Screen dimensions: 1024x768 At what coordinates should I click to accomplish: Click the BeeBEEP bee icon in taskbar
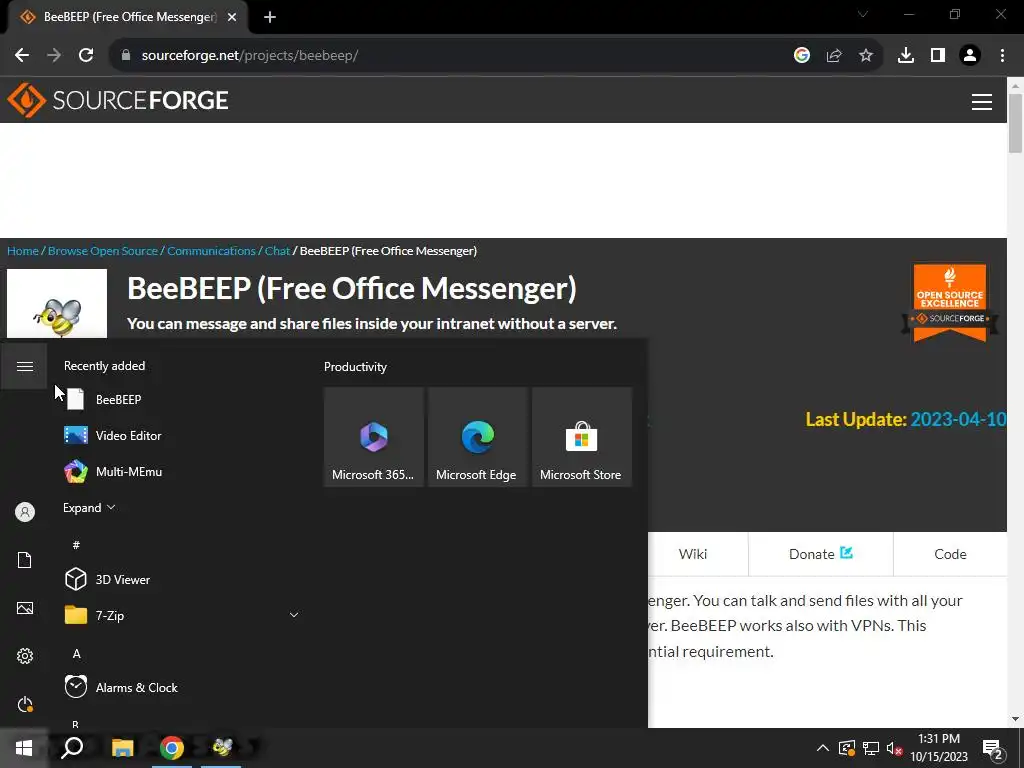222,748
